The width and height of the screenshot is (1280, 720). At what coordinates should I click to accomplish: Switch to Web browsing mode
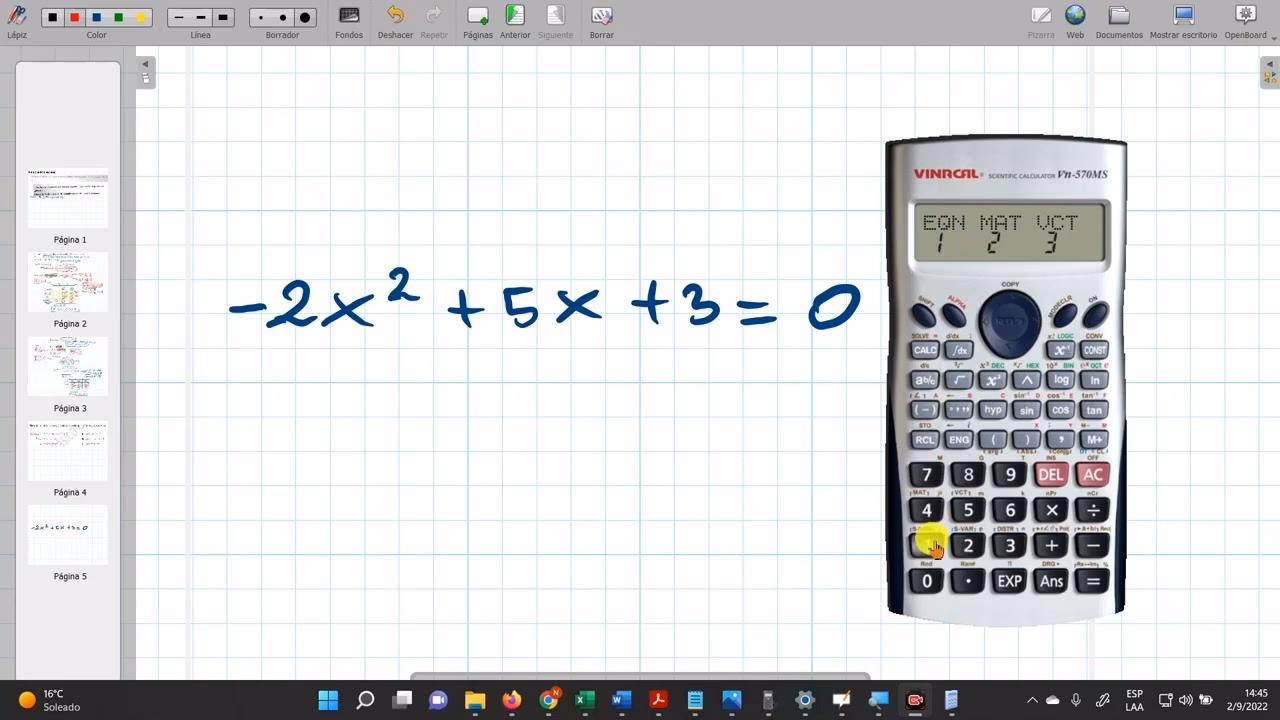pos(1075,17)
